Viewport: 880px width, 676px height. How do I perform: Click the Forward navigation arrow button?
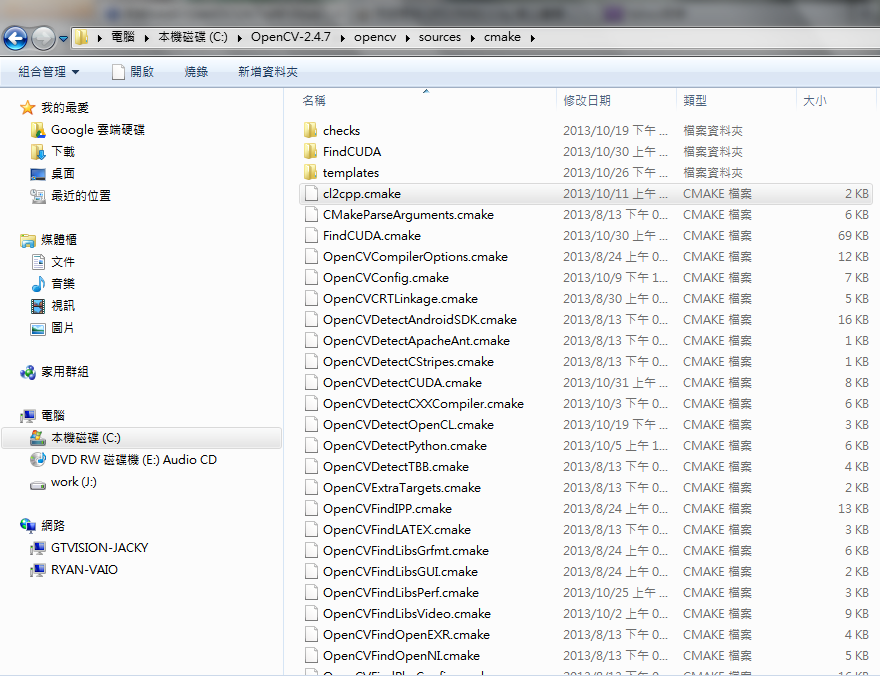click(43, 39)
